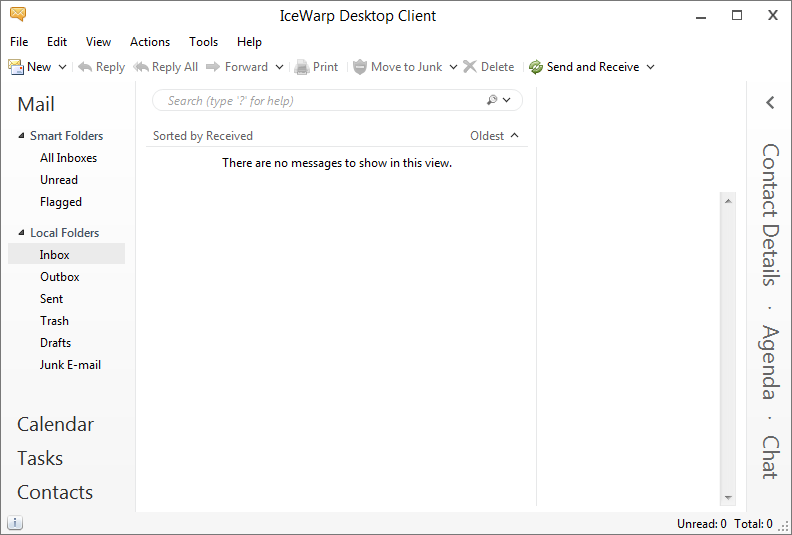Screen dimensions: 792x535
Task: Click the info icon in the status bar
Action: [x=15, y=523]
